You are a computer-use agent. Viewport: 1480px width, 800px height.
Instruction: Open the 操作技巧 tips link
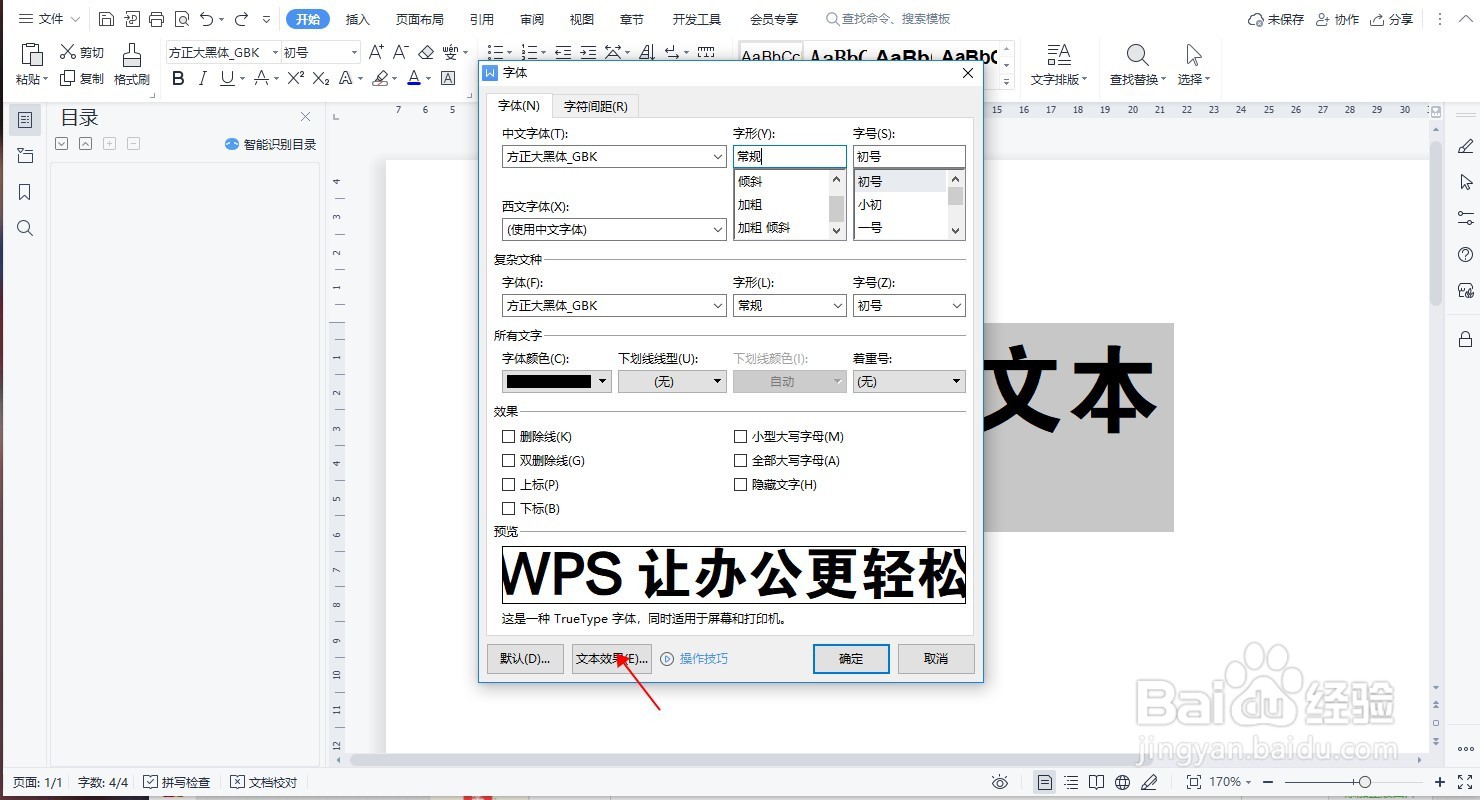(x=694, y=659)
